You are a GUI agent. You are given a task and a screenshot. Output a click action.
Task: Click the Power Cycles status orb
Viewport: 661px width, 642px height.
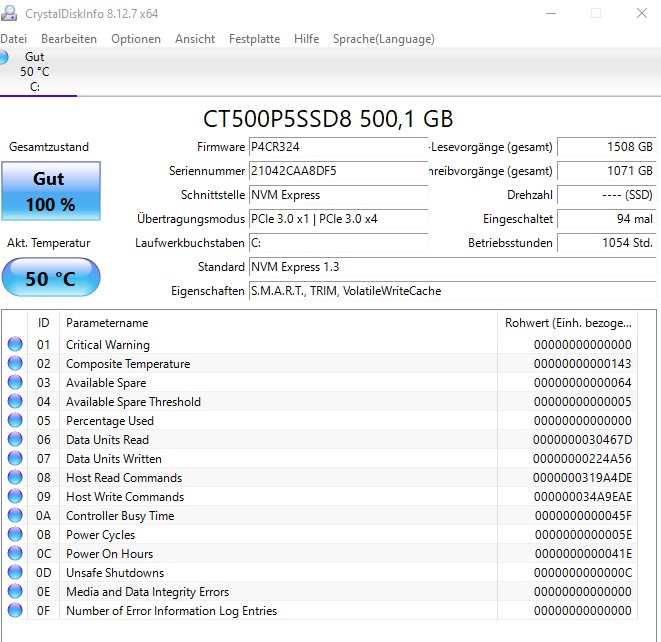coord(15,534)
